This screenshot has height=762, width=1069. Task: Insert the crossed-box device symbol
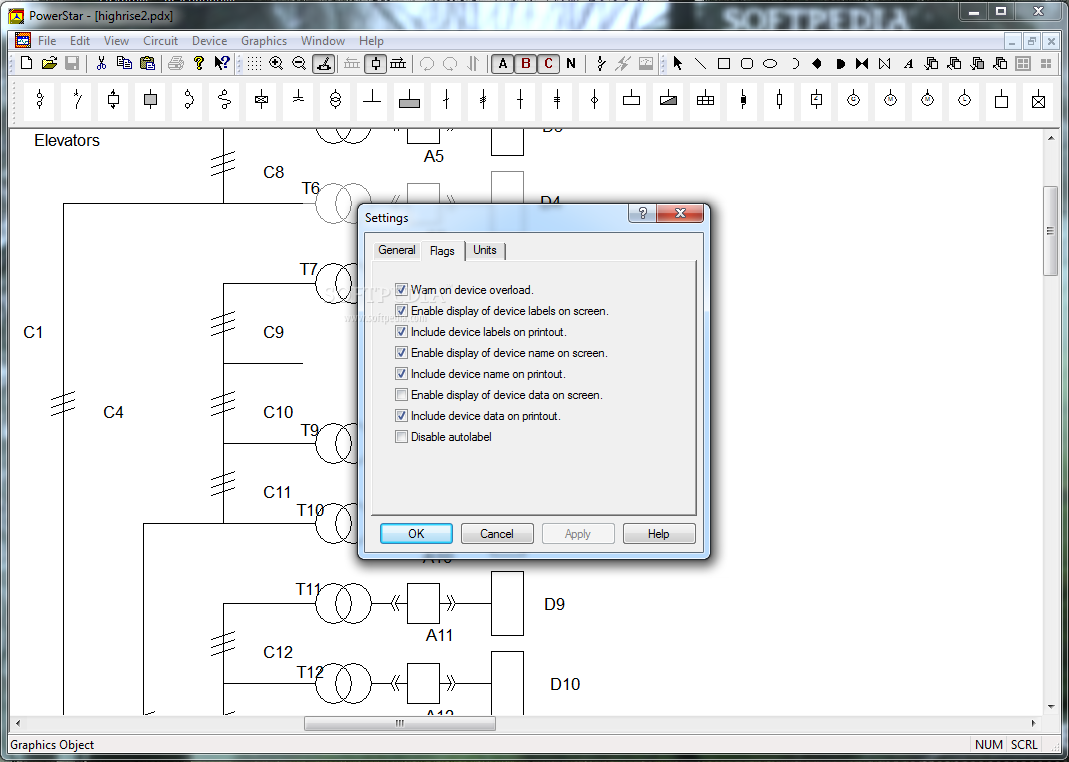[x=1038, y=100]
